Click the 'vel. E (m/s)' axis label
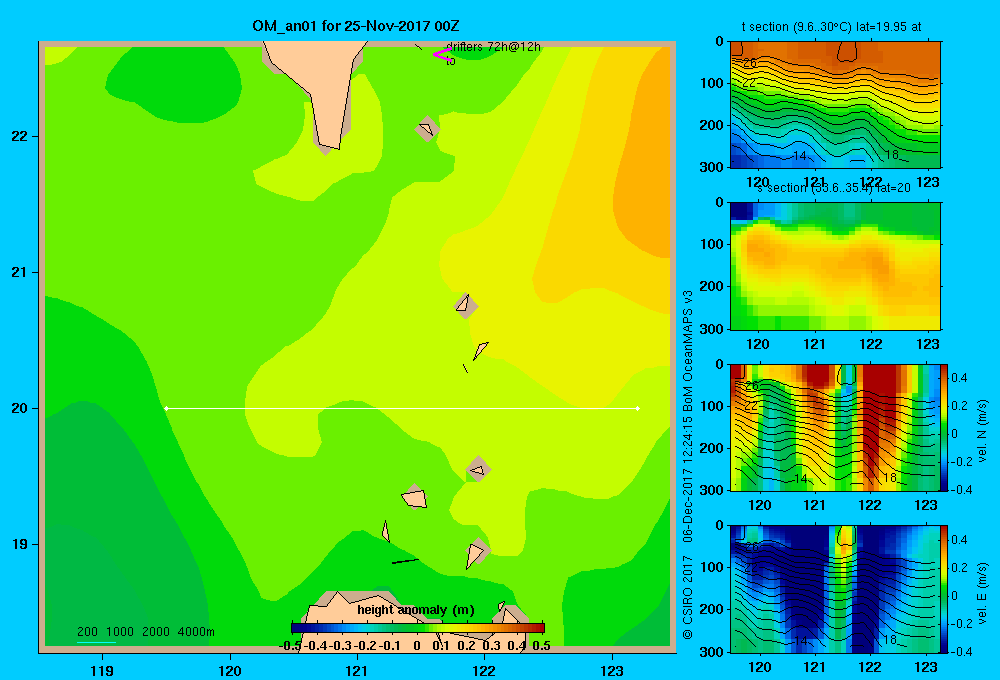 click(x=983, y=592)
